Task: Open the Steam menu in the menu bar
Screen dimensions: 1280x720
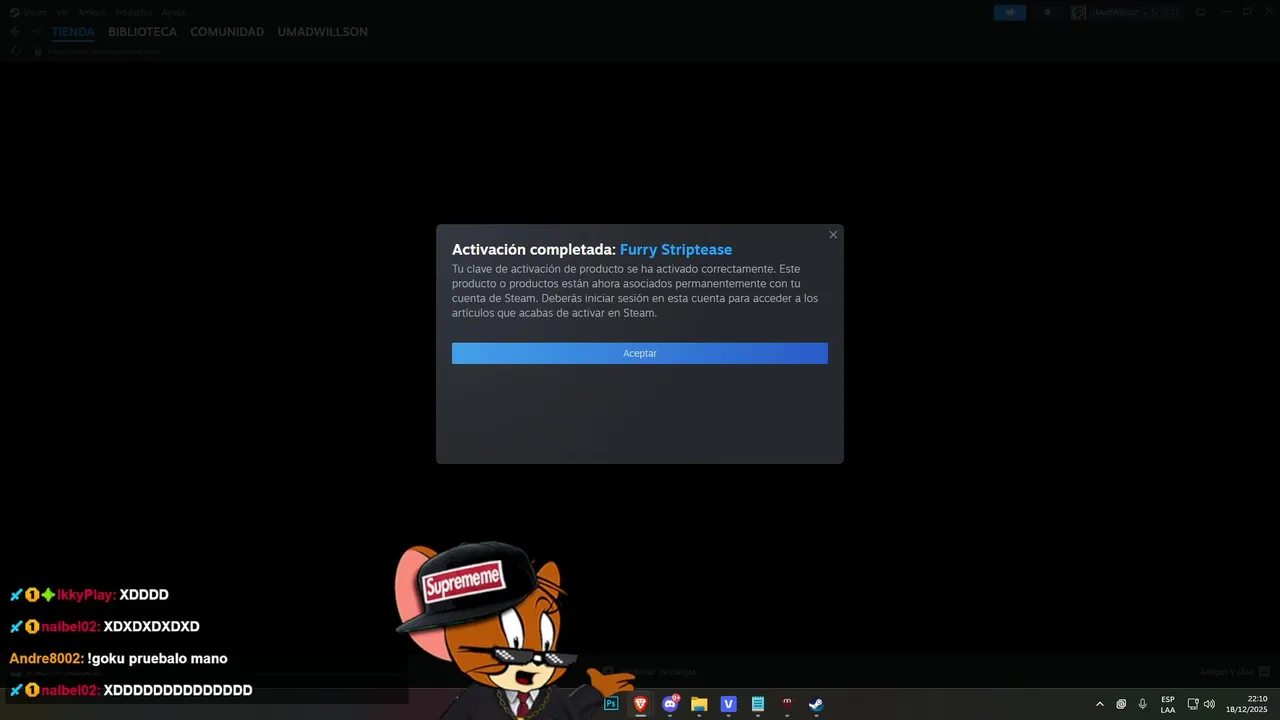Action: click(x=28, y=12)
